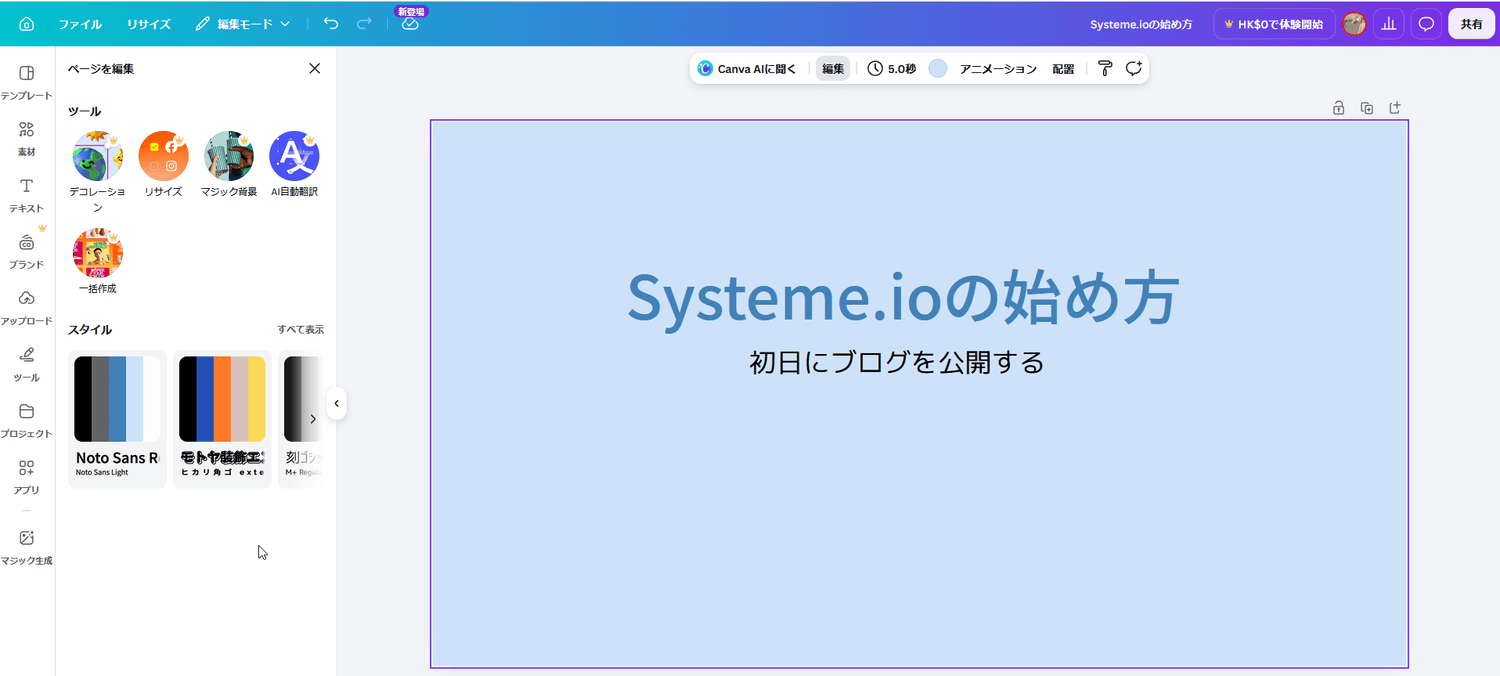Screen dimensions: 1500x676
Task: Open the user profile avatar
Action: point(1354,24)
